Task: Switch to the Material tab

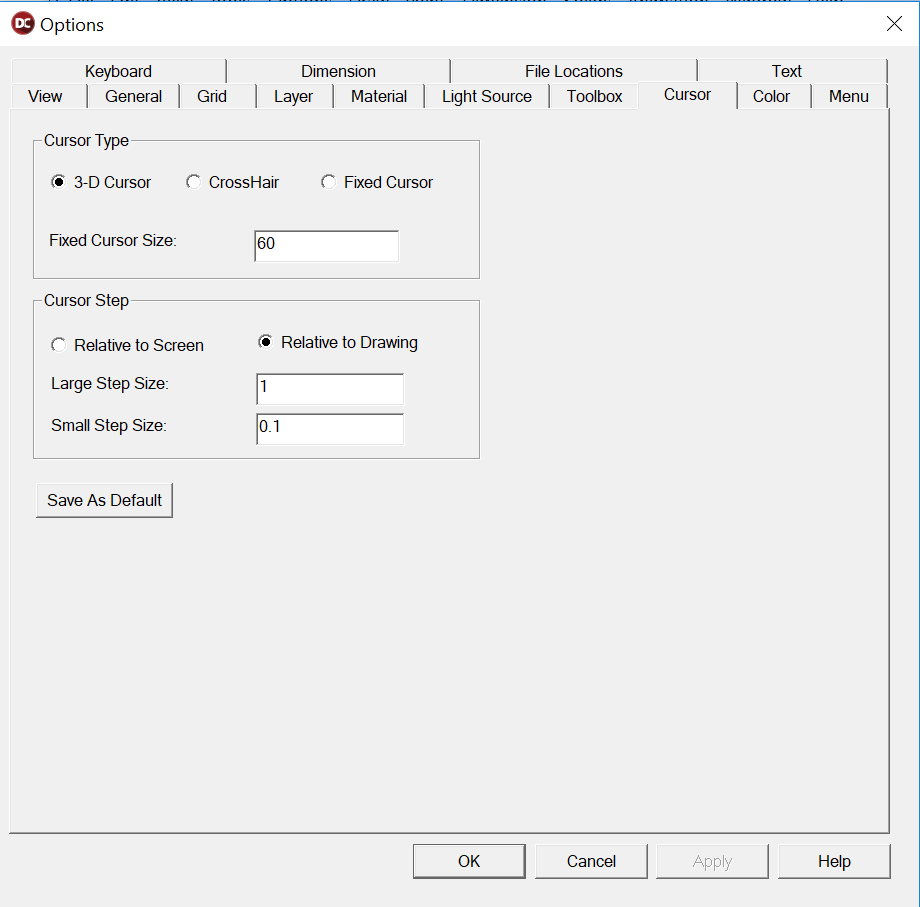Action: [x=379, y=96]
